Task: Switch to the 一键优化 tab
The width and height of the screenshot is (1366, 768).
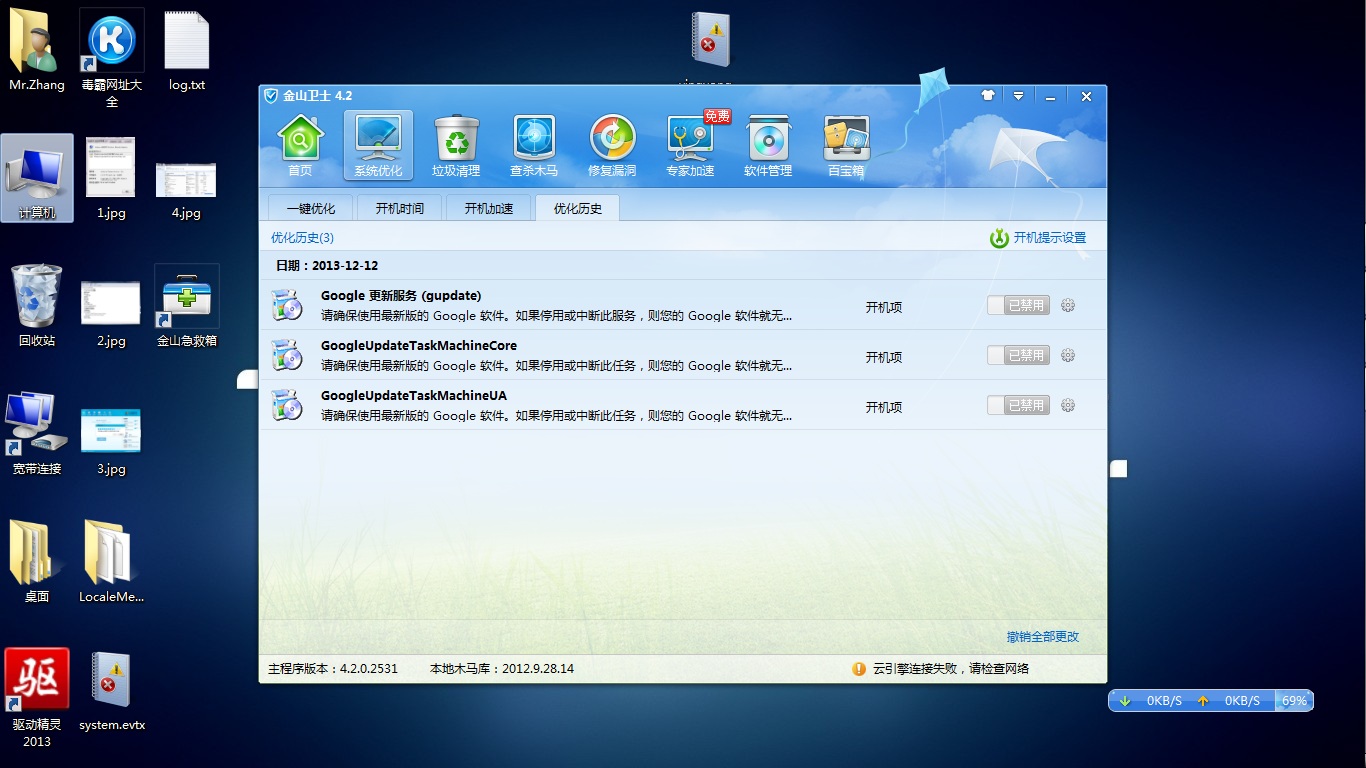Action: [311, 208]
